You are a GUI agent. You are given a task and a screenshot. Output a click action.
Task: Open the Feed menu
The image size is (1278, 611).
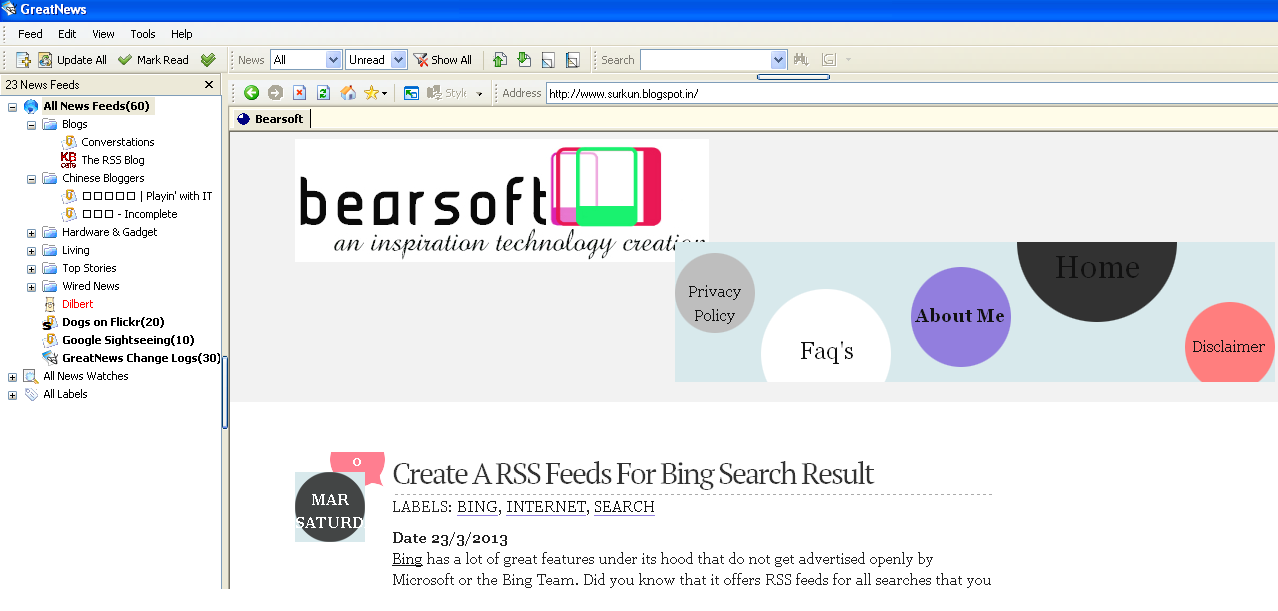coord(30,34)
